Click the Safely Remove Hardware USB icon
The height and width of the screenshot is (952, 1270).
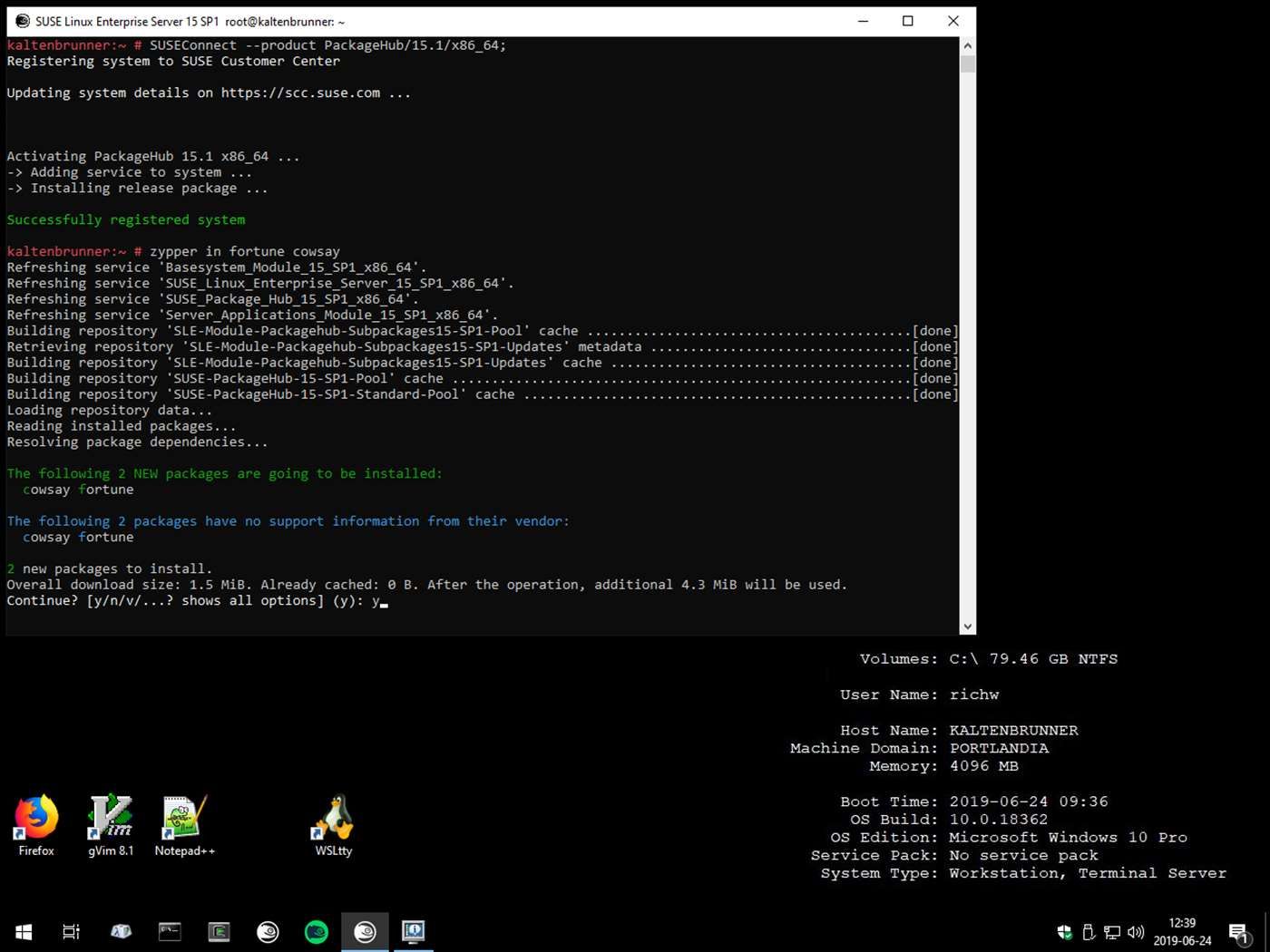click(x=1089, y=932)
